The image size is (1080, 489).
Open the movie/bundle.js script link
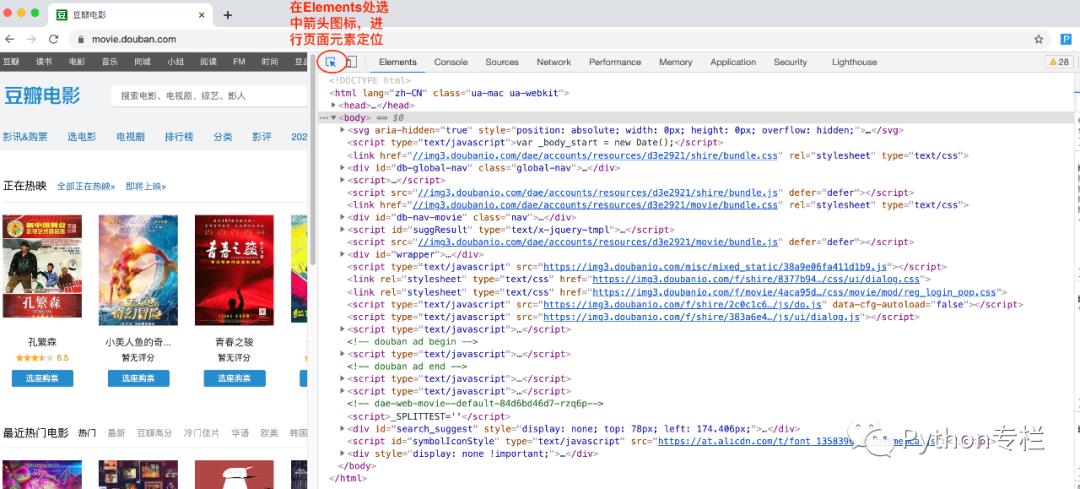[x=598, y=242]
